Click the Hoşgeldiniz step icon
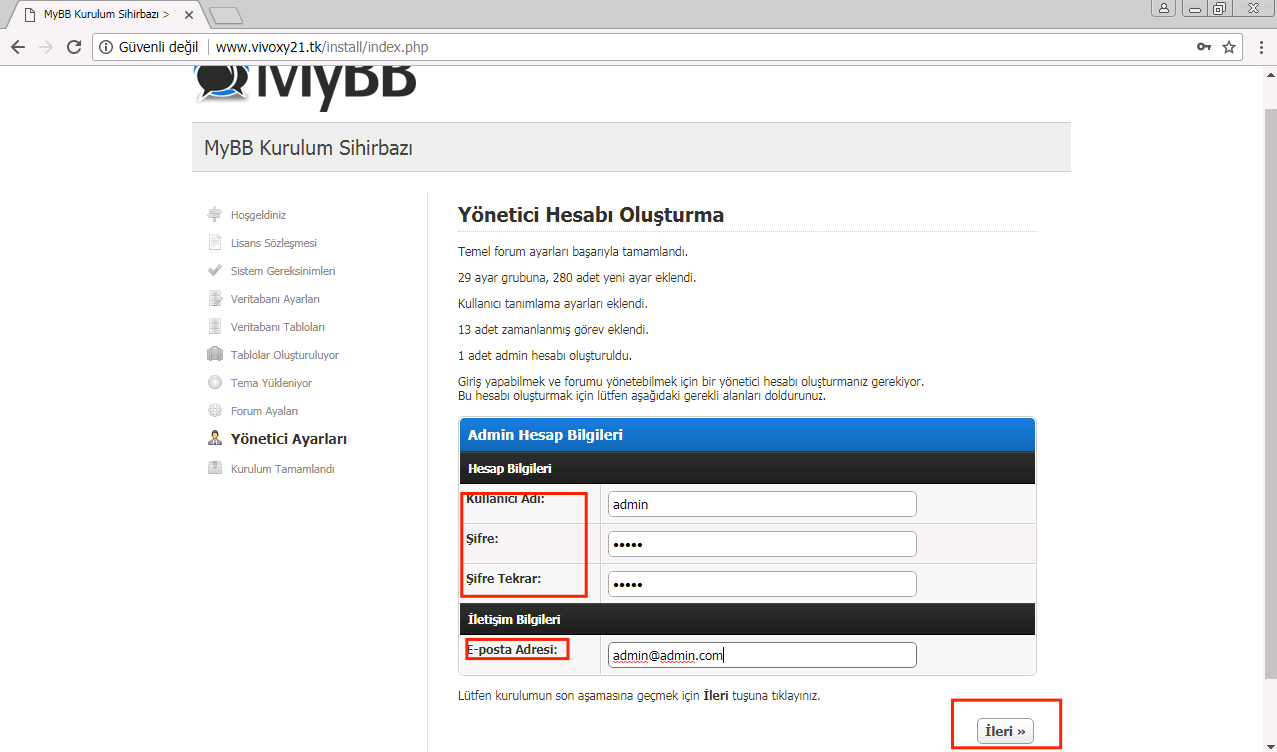 click(x=214, y=214)
